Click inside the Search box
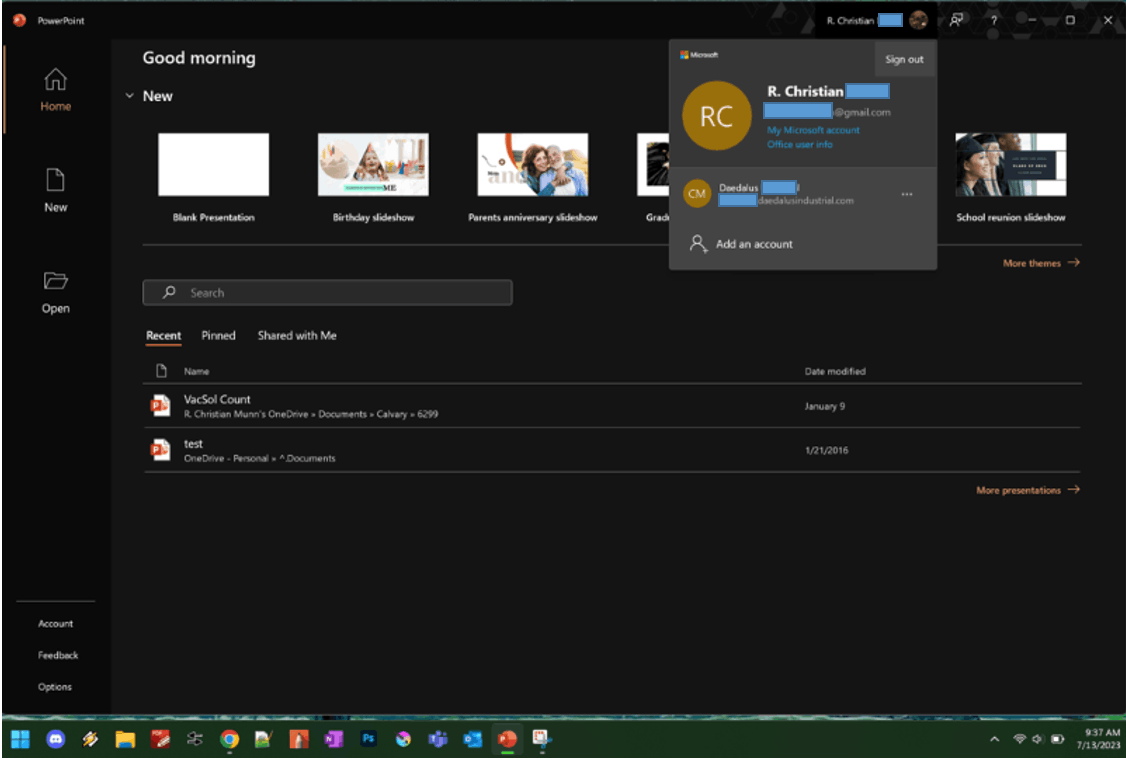1126x761 pixels. tap(327, 292)
